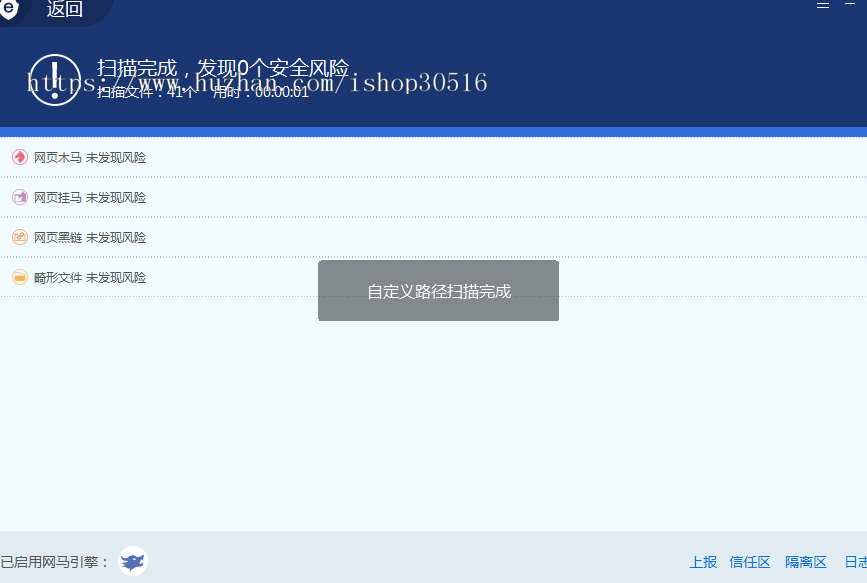This screenshot has height=583, width=867.
Task: Click the shield logo icon beside 返回
Action: [x=9, y=9]
